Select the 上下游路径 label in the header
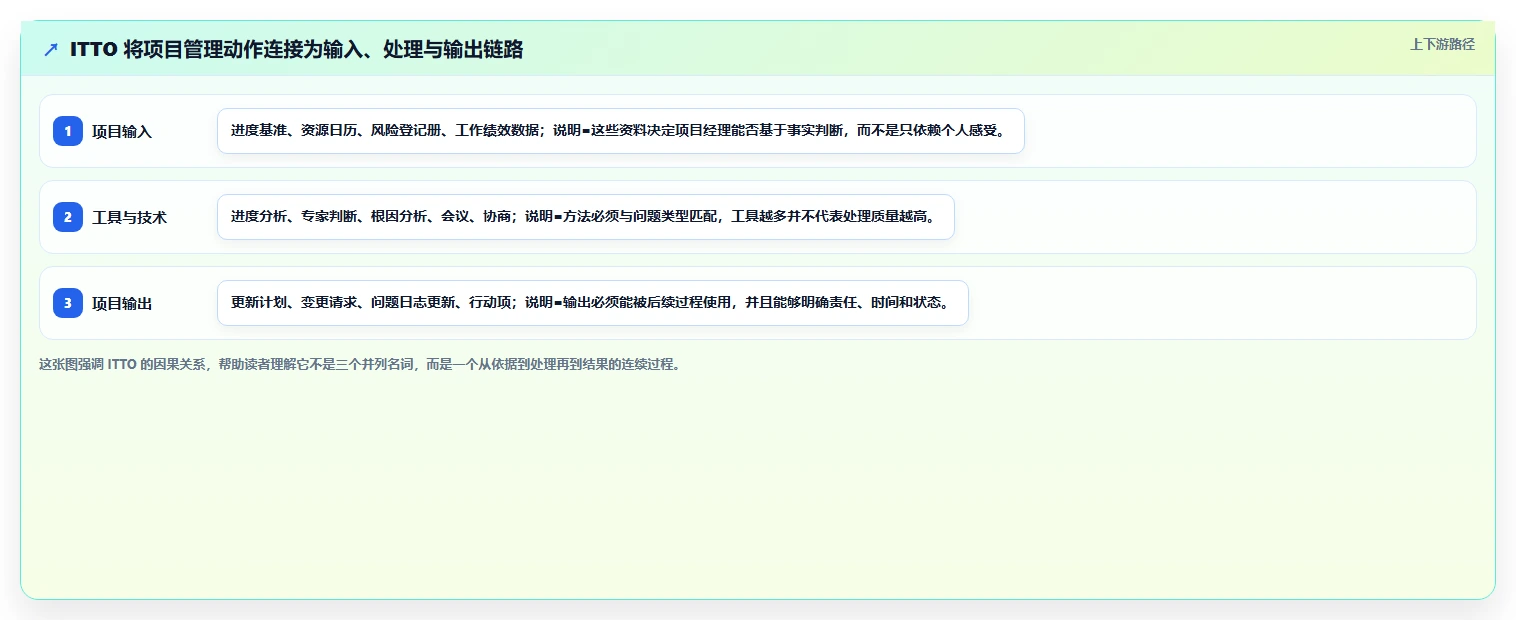The height and width of the screenshot is (620, 1516). 1442,44
